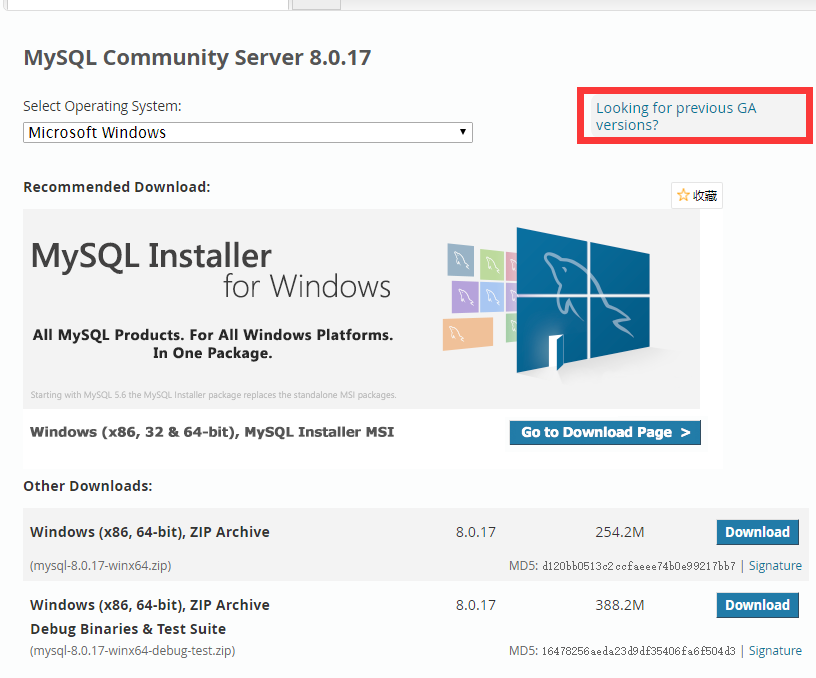Open Signature for mysql-8.0.17-winx64.zip

click(775, 565)
